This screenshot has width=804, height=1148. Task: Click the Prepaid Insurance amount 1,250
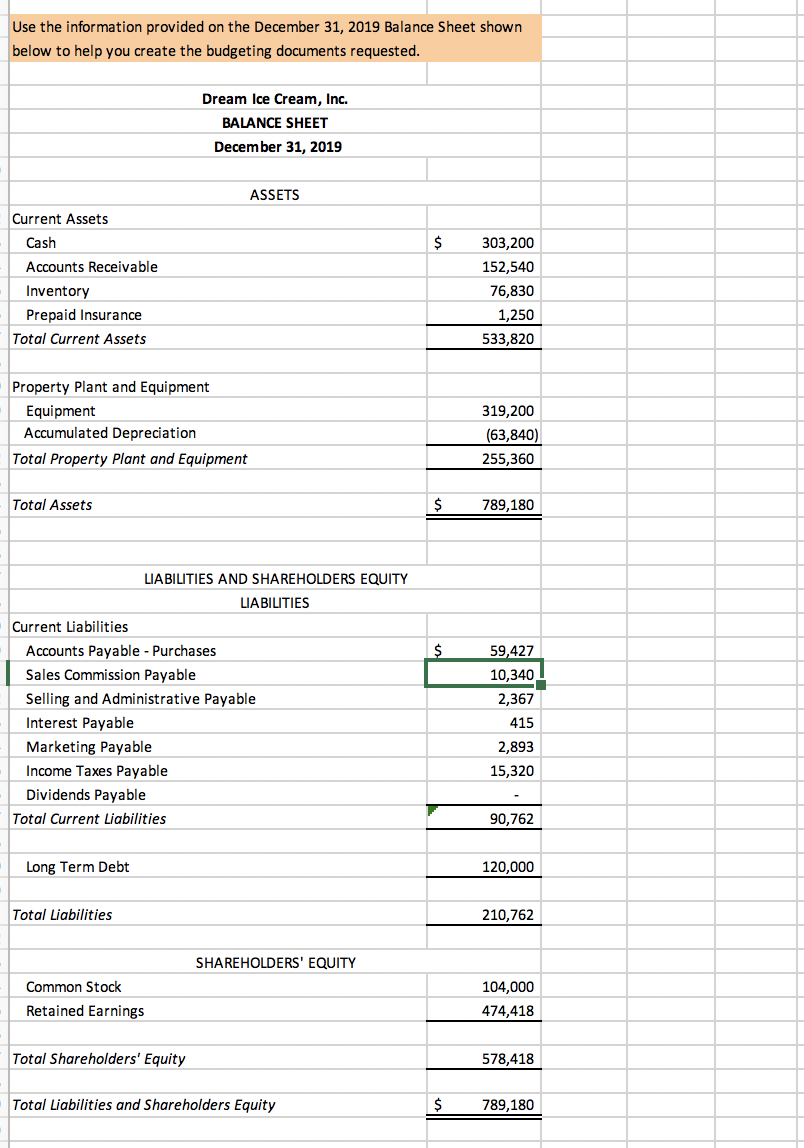(x=515, y=314)
